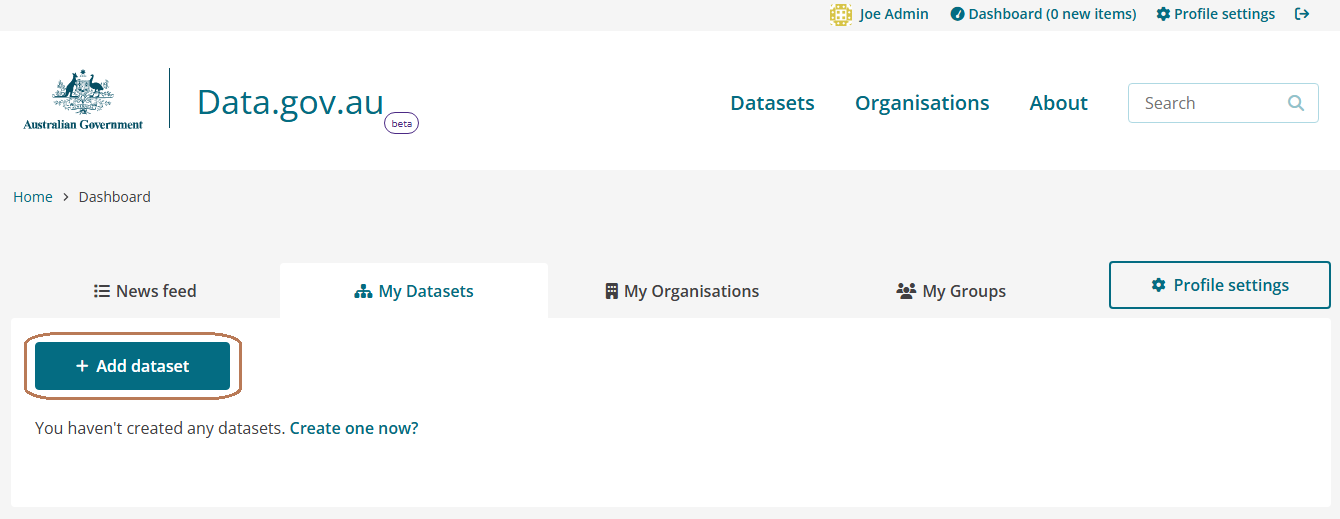Click the search magnifier icon
Image resolution: width=1340 pixels, height=519 pixels.
tap(1296, 103)
